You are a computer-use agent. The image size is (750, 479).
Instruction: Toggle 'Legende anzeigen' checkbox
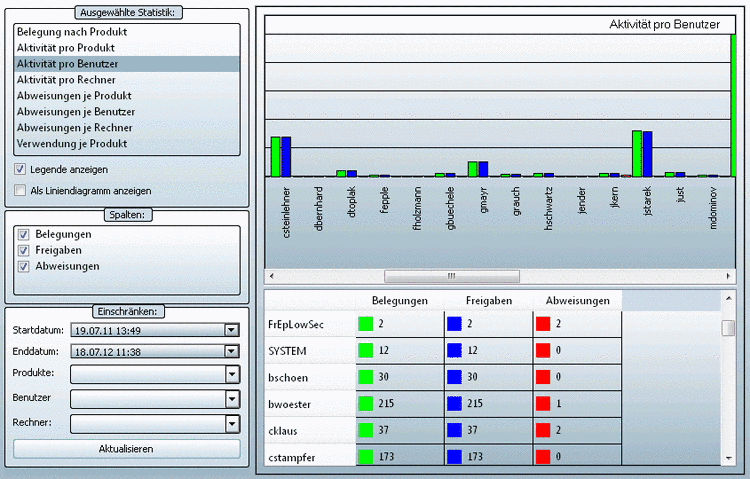(x=20, y=169)
